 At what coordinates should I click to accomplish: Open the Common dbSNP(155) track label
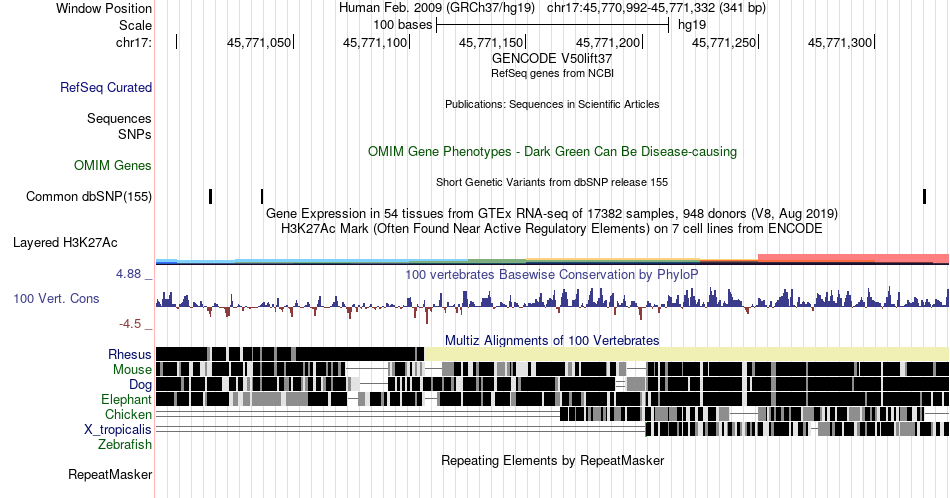[89, 196]
